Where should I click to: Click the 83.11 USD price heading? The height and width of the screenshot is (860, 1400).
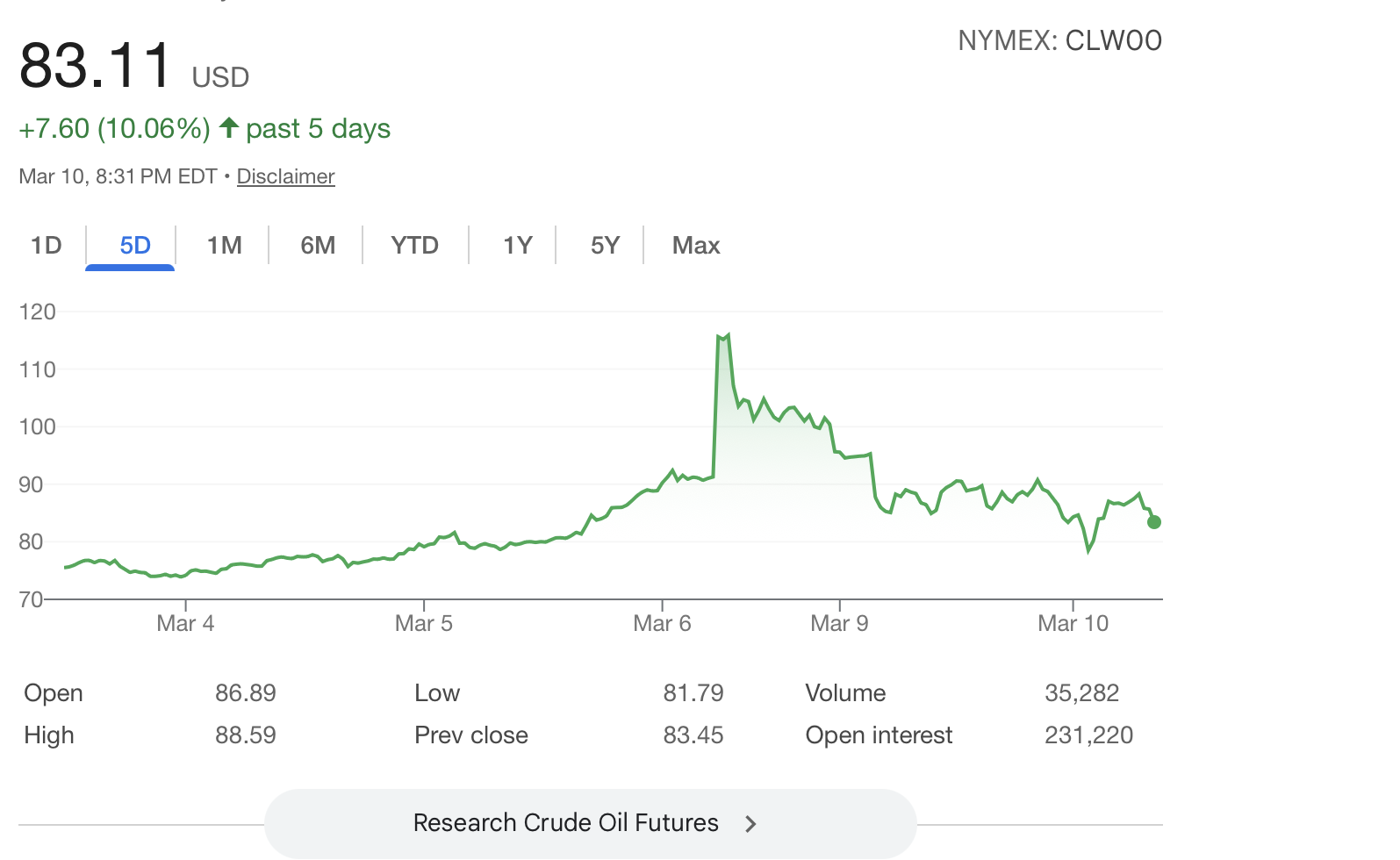click(97, 66)
